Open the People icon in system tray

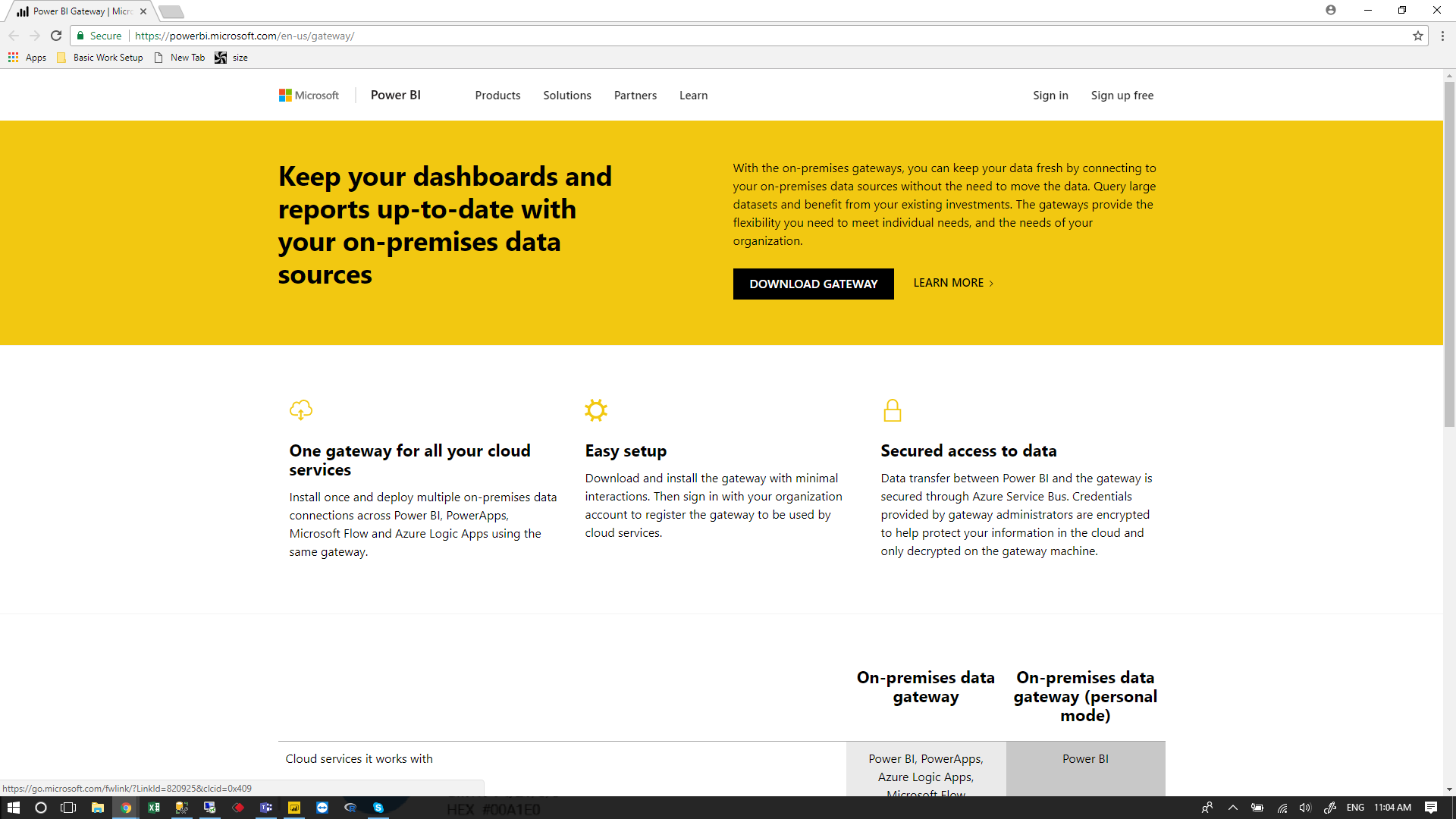point(1207,808)
